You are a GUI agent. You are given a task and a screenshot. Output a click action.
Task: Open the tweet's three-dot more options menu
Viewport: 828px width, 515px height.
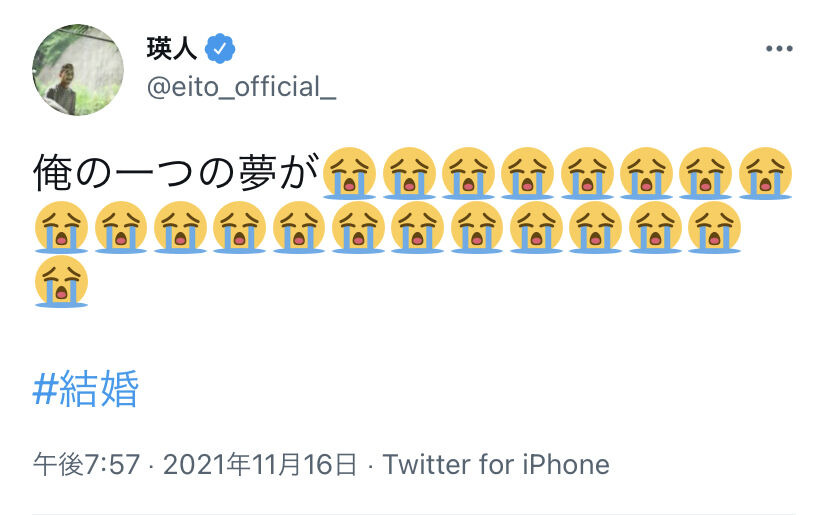pos(779,49)
